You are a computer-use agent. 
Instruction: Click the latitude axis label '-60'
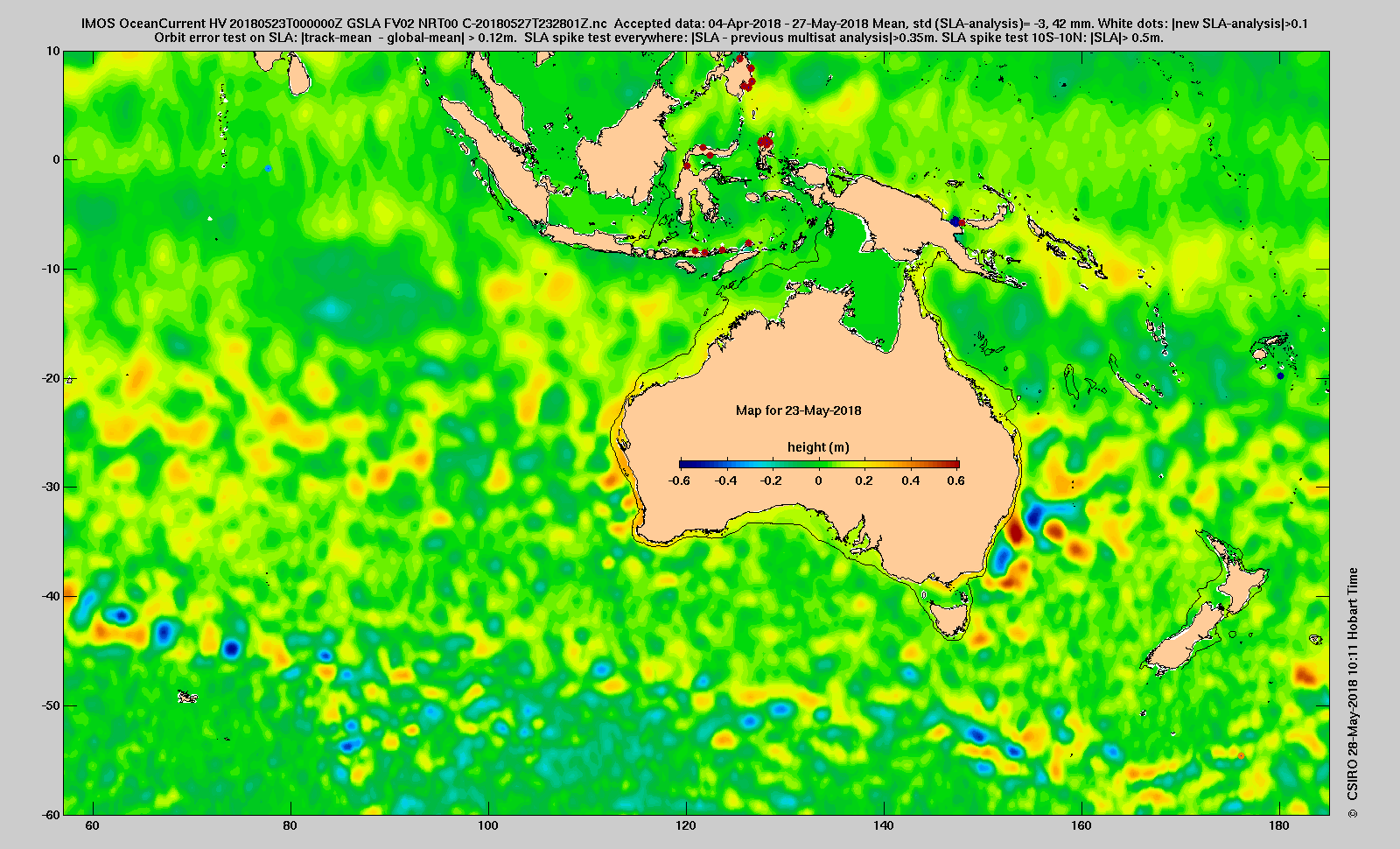pyautogui.click(x=51, y=814)
